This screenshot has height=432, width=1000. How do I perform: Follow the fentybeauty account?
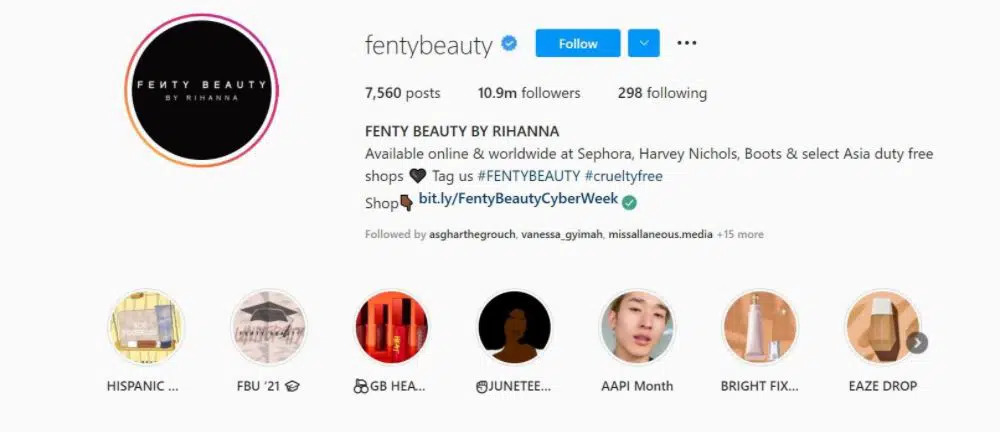tap(578, 43)
